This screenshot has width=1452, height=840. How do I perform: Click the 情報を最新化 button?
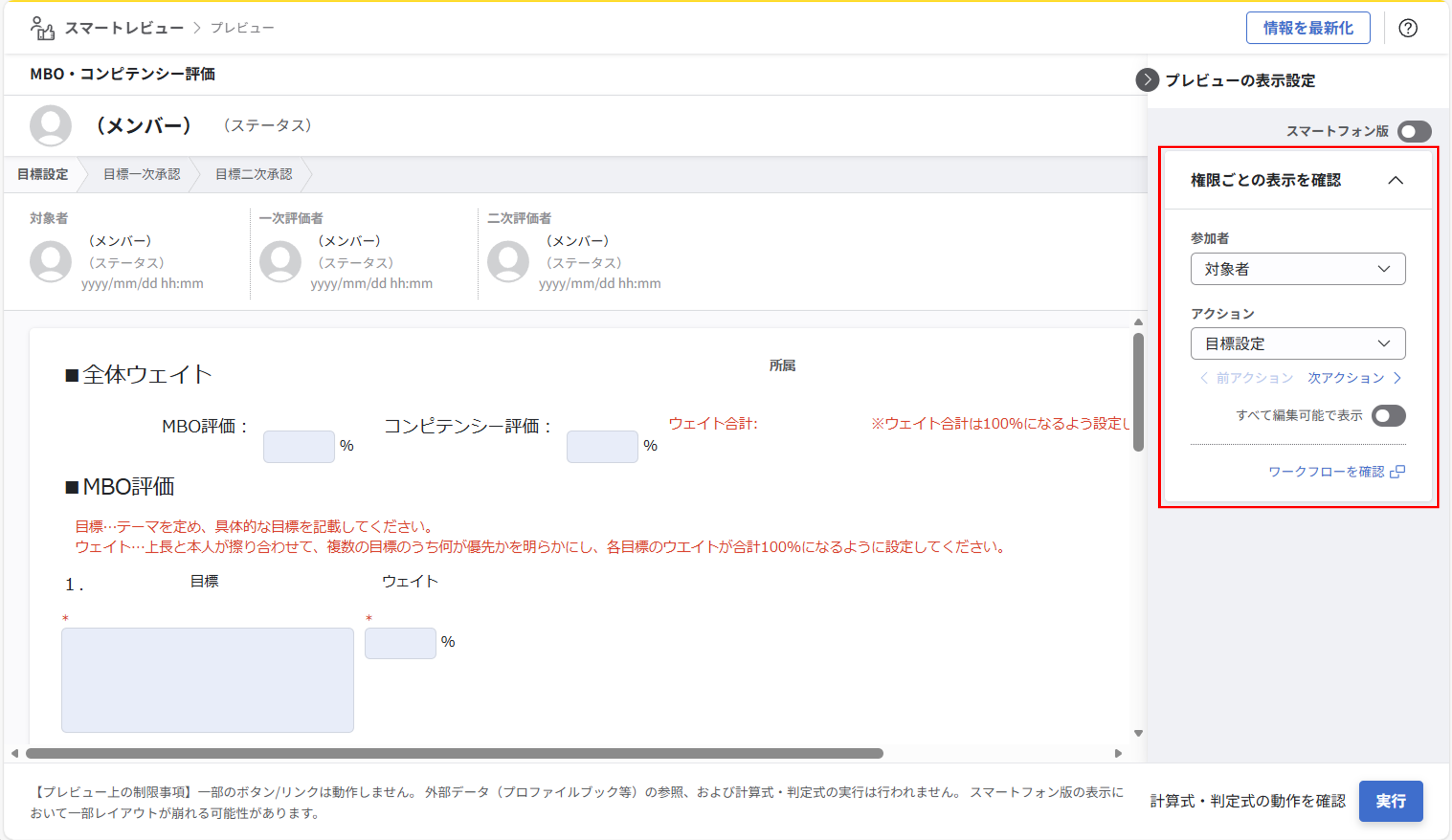coord(1307,27)
